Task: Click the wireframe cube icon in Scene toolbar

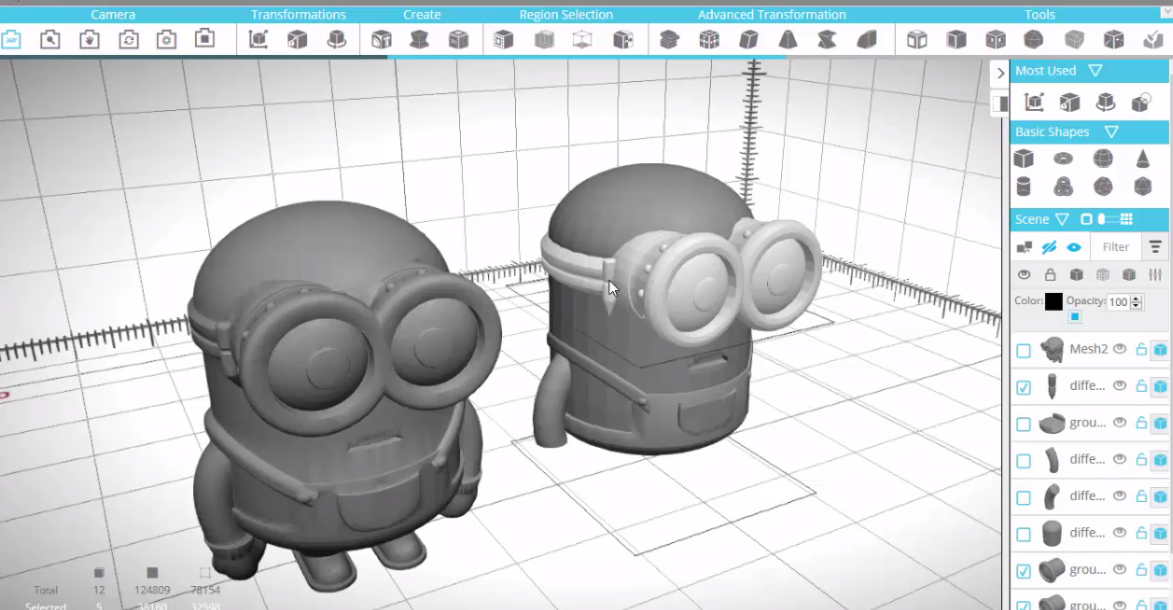Action: tap(1103, 275)
